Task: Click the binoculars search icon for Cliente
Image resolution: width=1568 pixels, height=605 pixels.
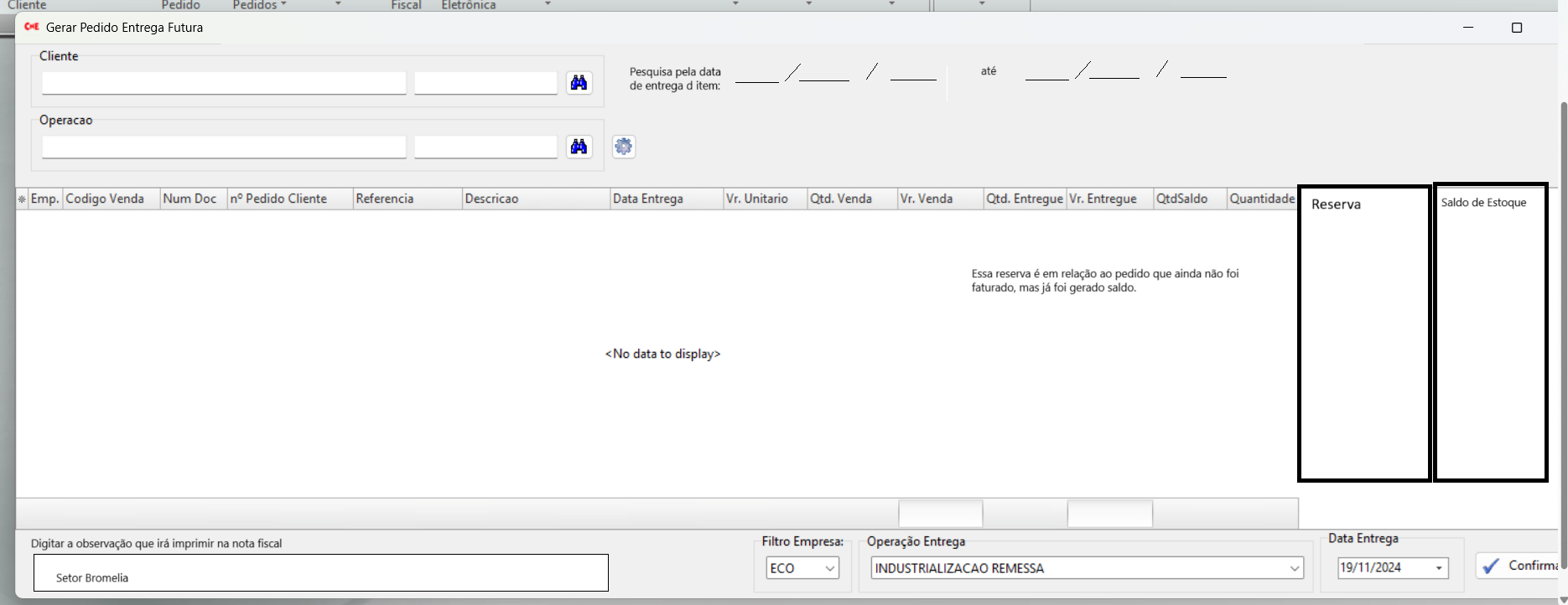Action: (x=579, y=82)
